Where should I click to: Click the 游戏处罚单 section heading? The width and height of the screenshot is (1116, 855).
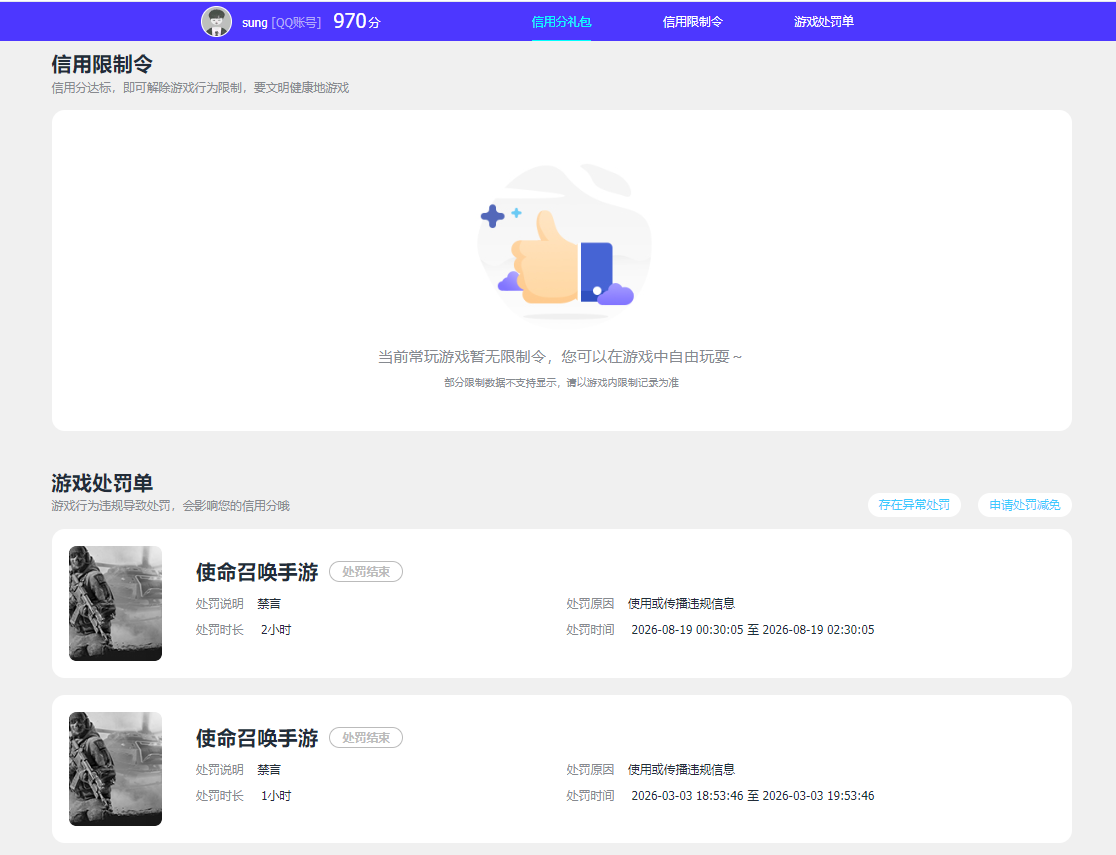tap(102, 483)
